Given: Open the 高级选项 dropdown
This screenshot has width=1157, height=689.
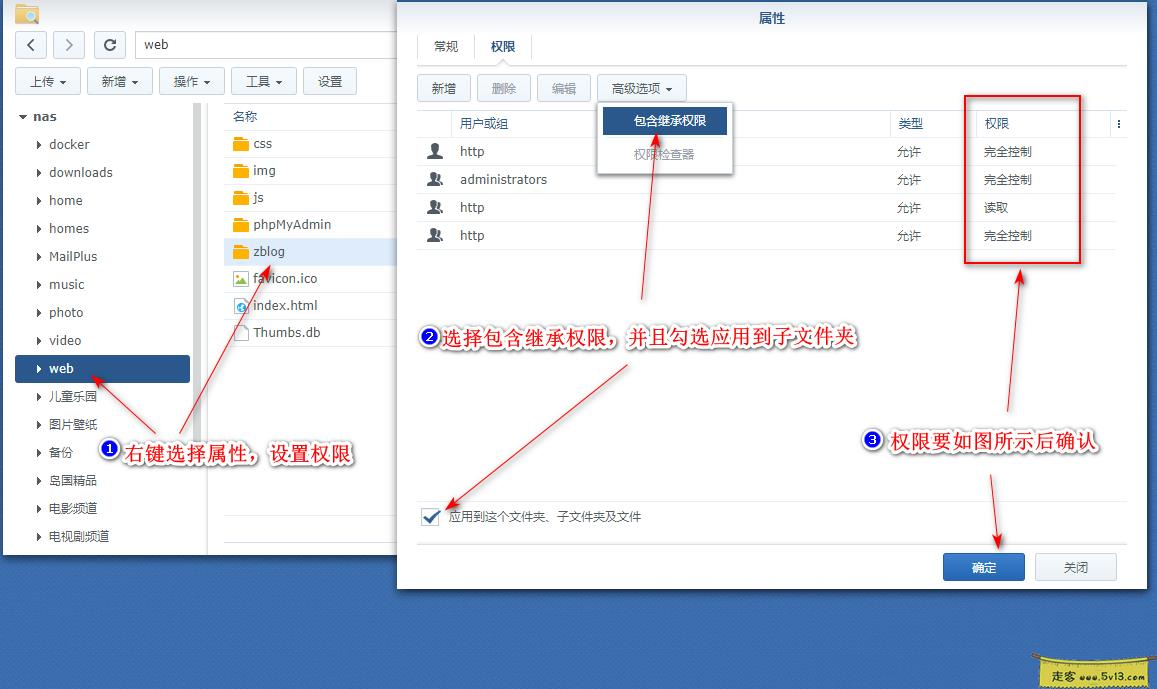Looking at the screenshot, I should tap(641, 87).
